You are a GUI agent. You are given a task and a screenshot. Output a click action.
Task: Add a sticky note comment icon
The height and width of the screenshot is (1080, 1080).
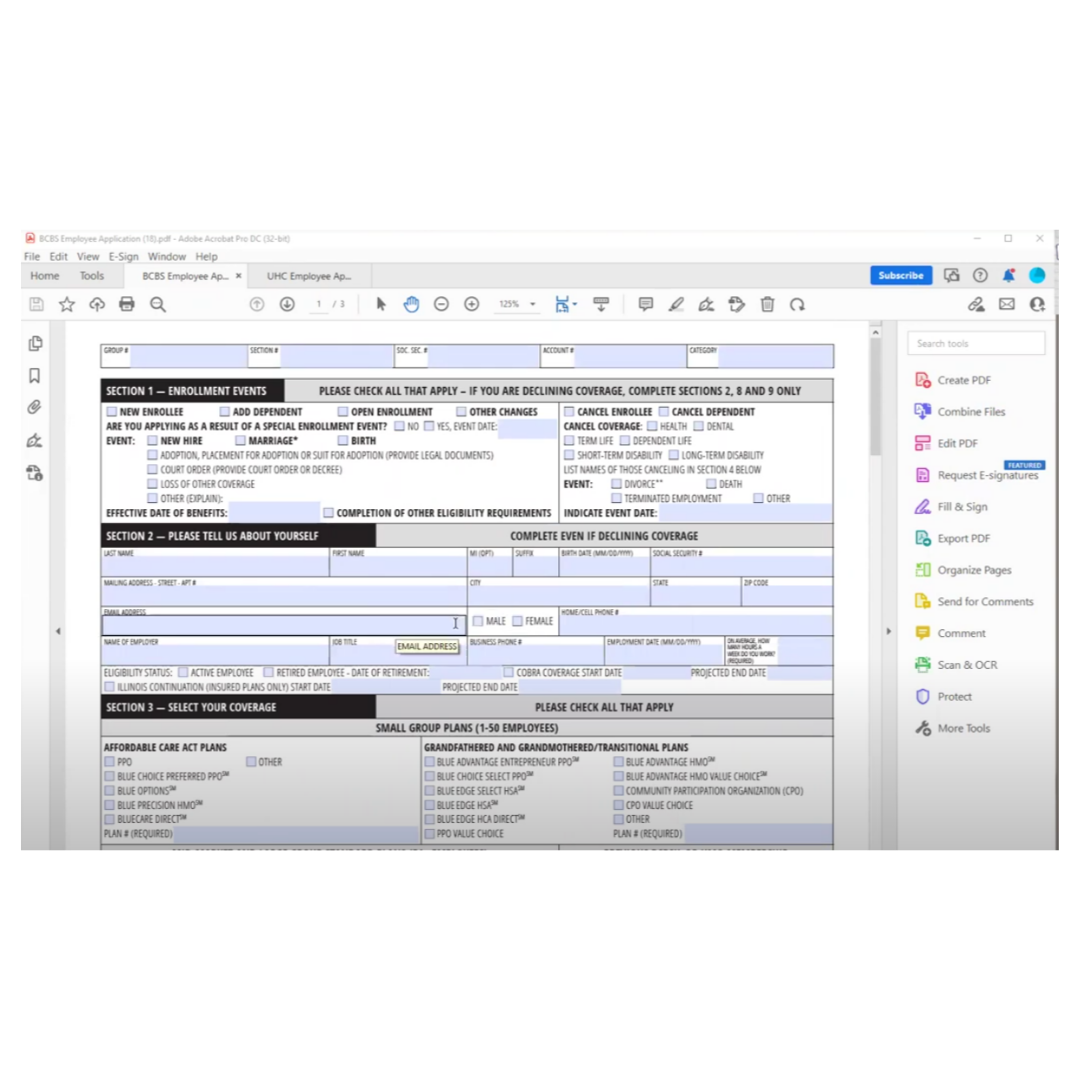pos(645,304)
